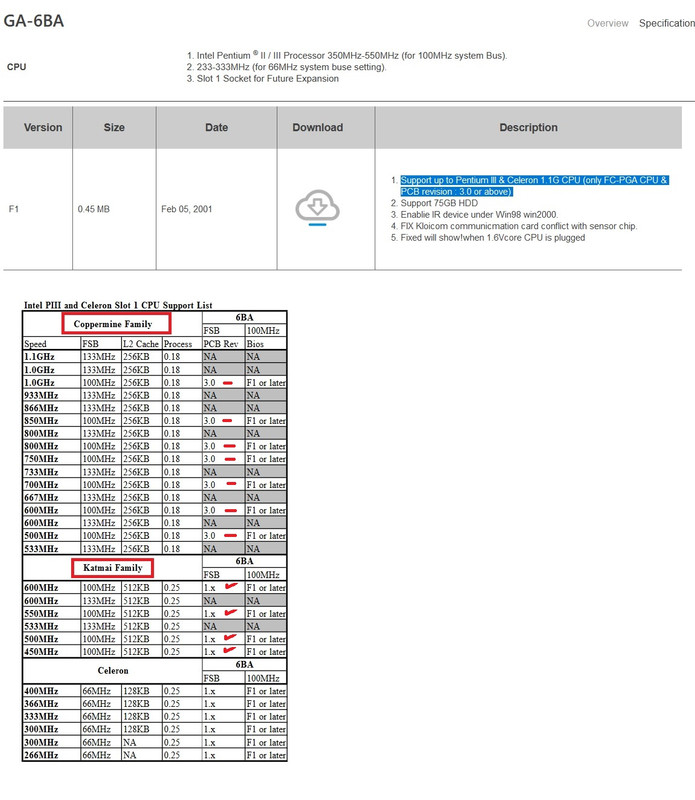Click 'Intel Pentium II / III Processor 350MHz-550MHz' line
Screen dimensions: 695x800
click(x=352, y=55)
